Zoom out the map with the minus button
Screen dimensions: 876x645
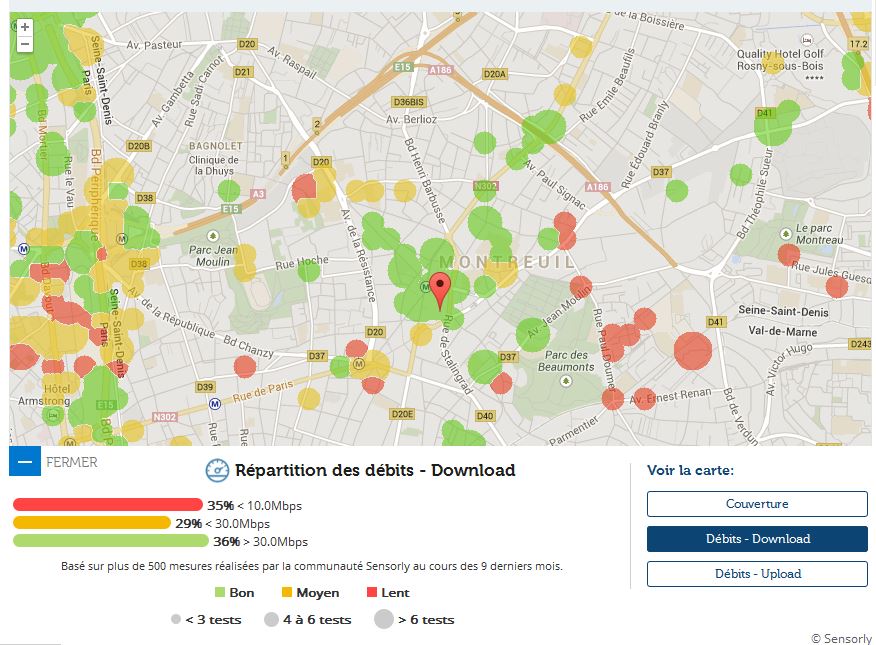point(25,44)
